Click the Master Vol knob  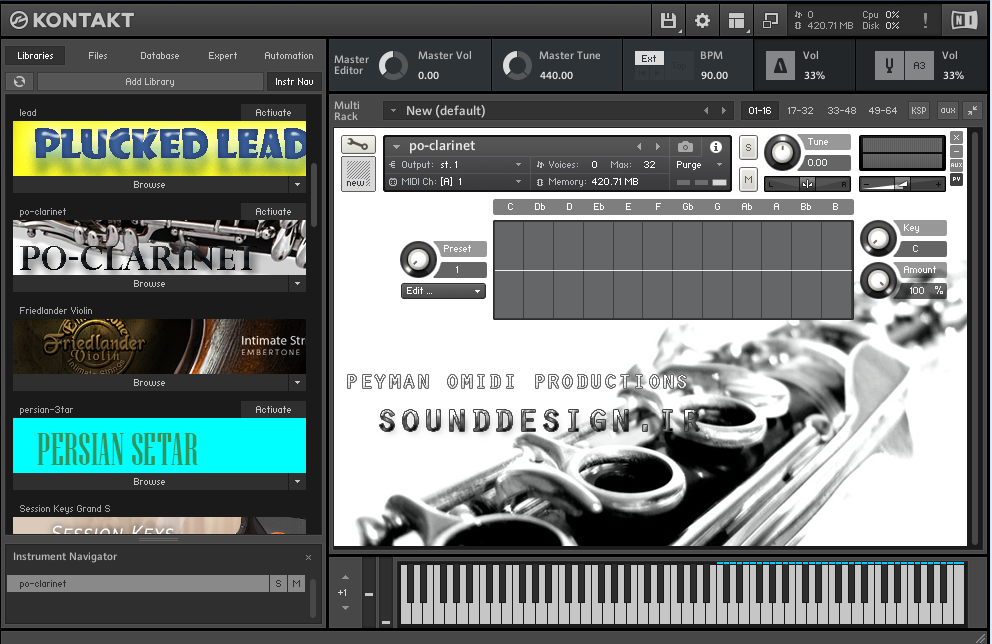pyautogui.click(x=394, y=65)
